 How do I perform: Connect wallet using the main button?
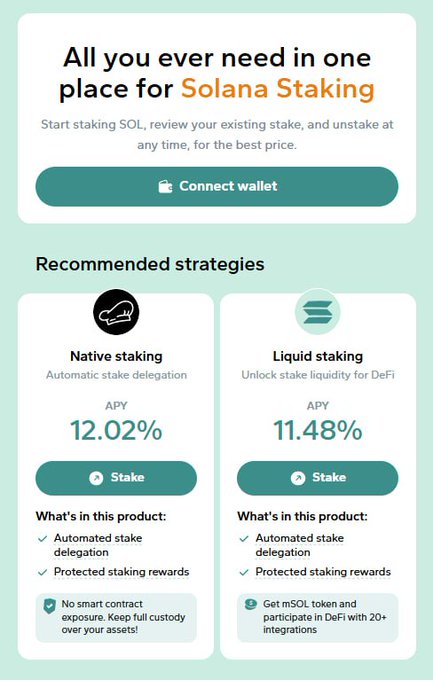pyautogui.click(x=216, y=186)
